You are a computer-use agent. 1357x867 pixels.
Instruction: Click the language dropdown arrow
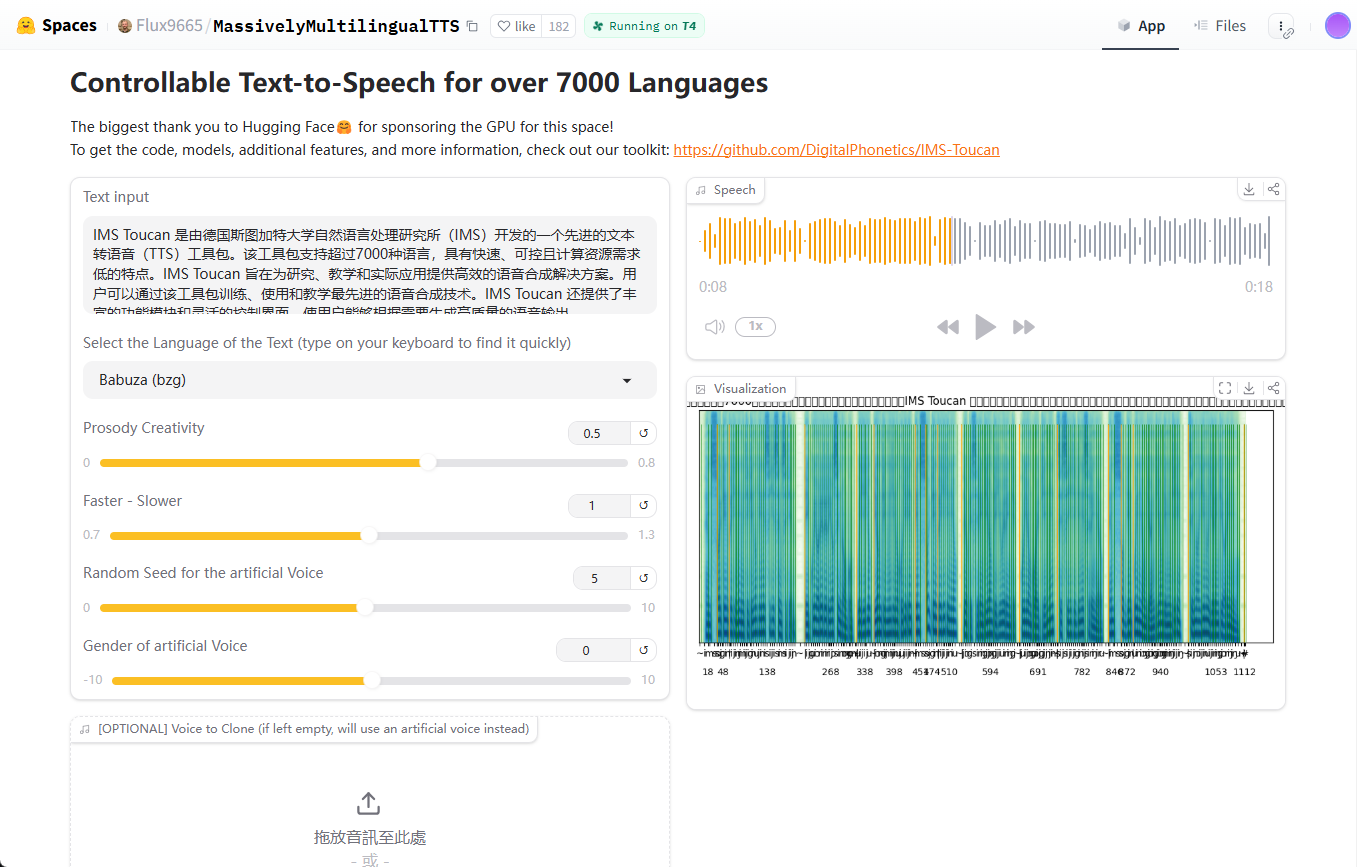pos(627,380)
